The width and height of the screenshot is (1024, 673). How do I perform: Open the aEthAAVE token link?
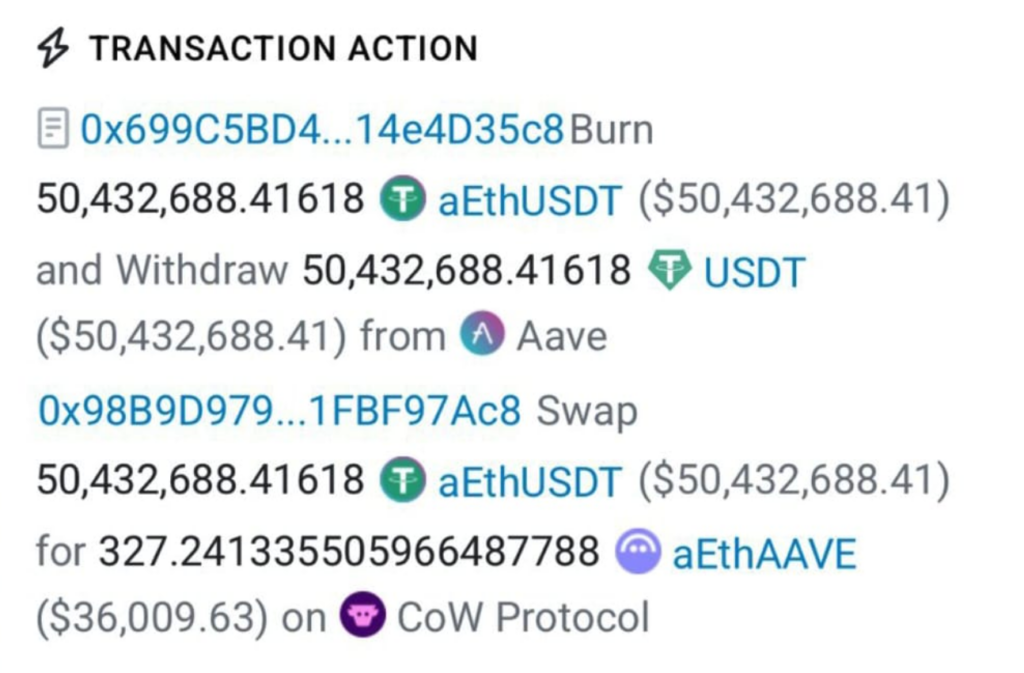tap(764, 551)
